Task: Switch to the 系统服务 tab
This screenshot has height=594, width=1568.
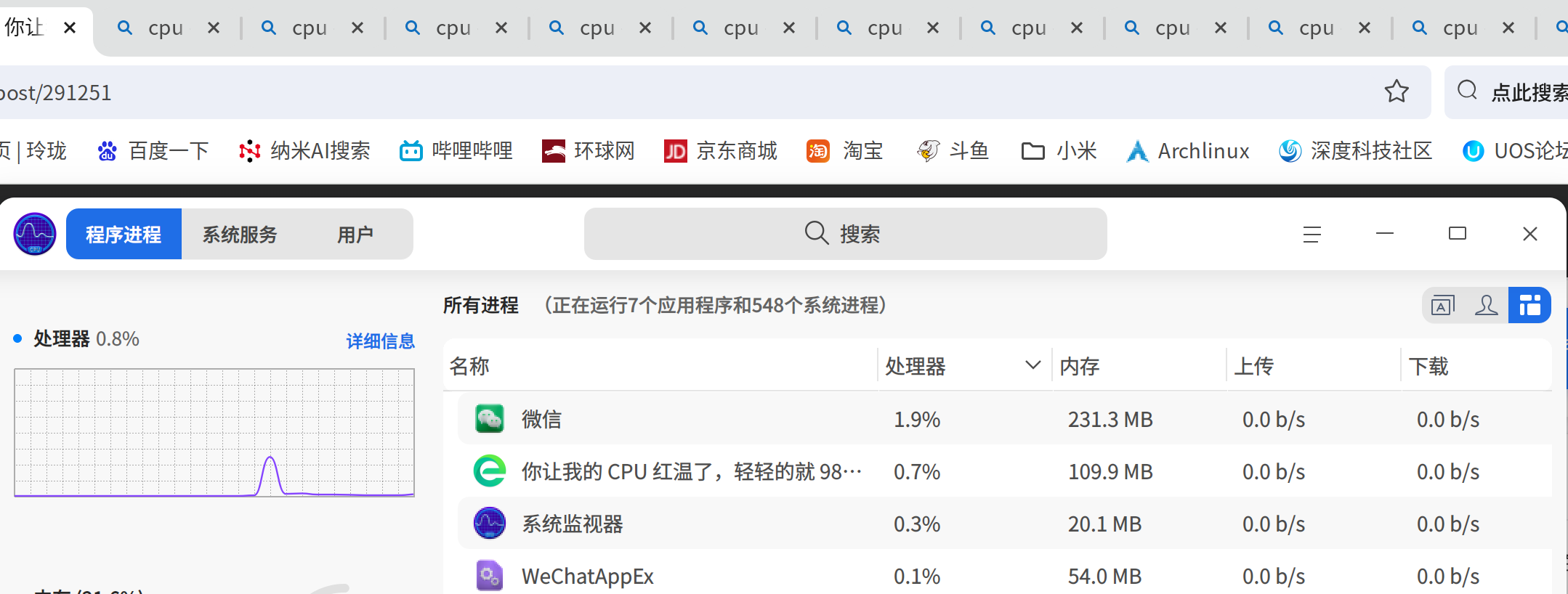Action: [240, 234]
